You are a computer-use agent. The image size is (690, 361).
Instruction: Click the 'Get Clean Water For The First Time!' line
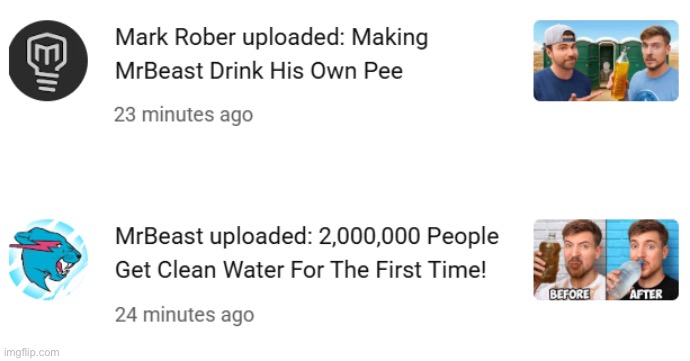(301, 270)
